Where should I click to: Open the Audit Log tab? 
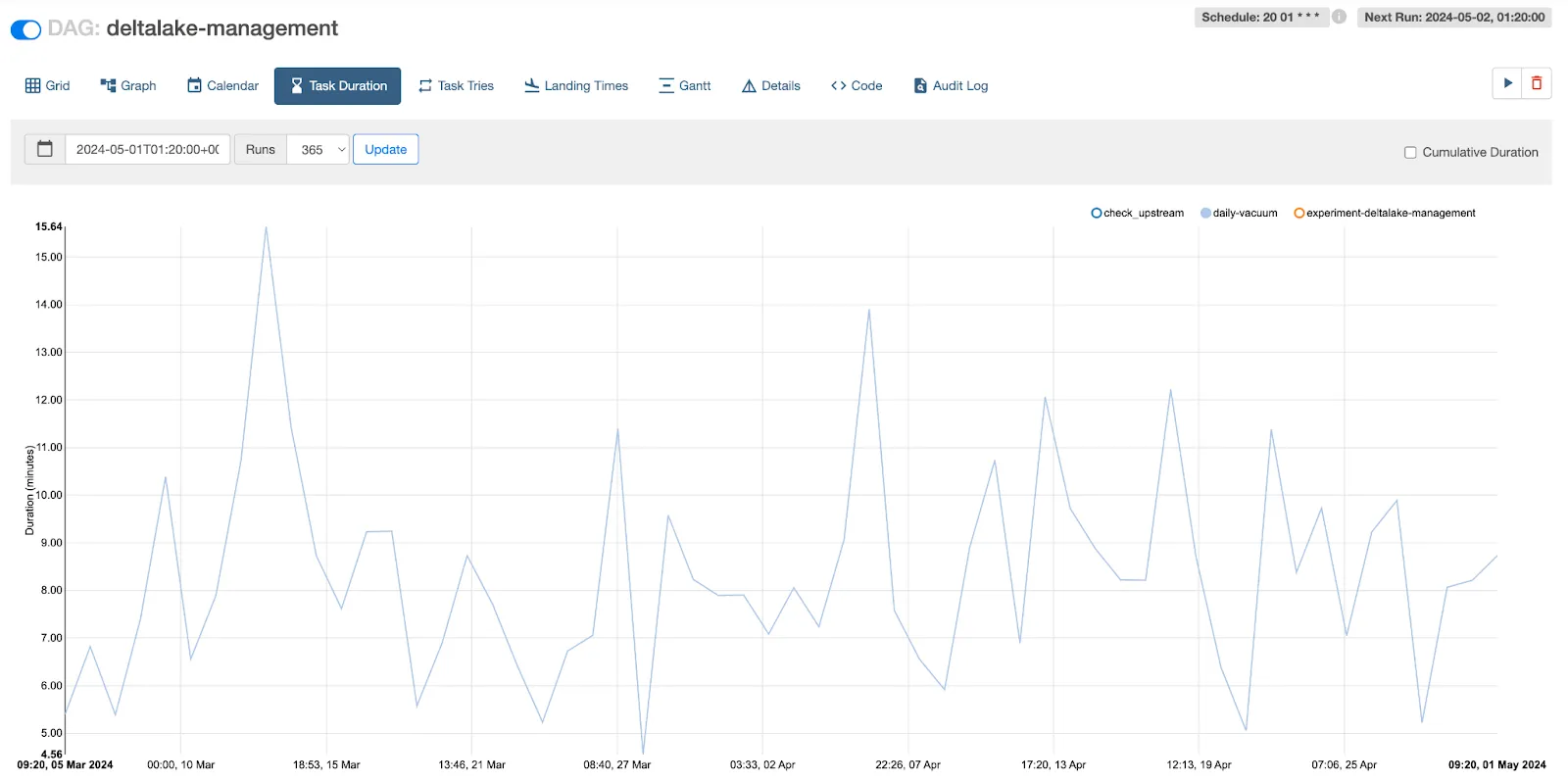[x=951, y=86]
